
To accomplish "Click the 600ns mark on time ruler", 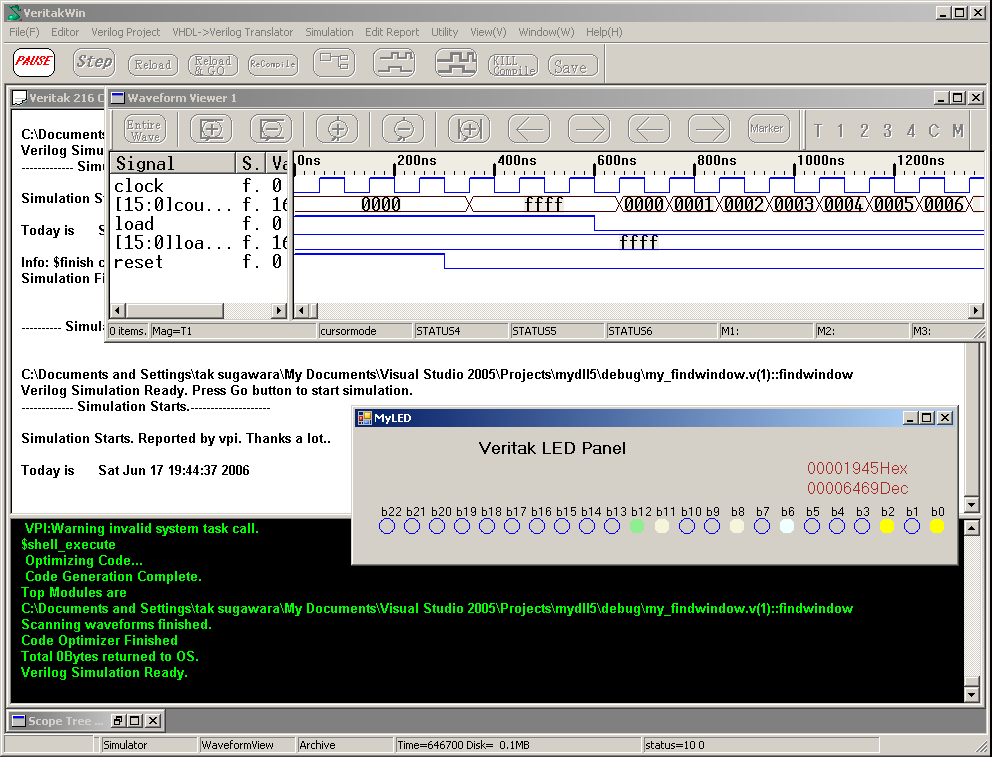I will click(616, 161).
